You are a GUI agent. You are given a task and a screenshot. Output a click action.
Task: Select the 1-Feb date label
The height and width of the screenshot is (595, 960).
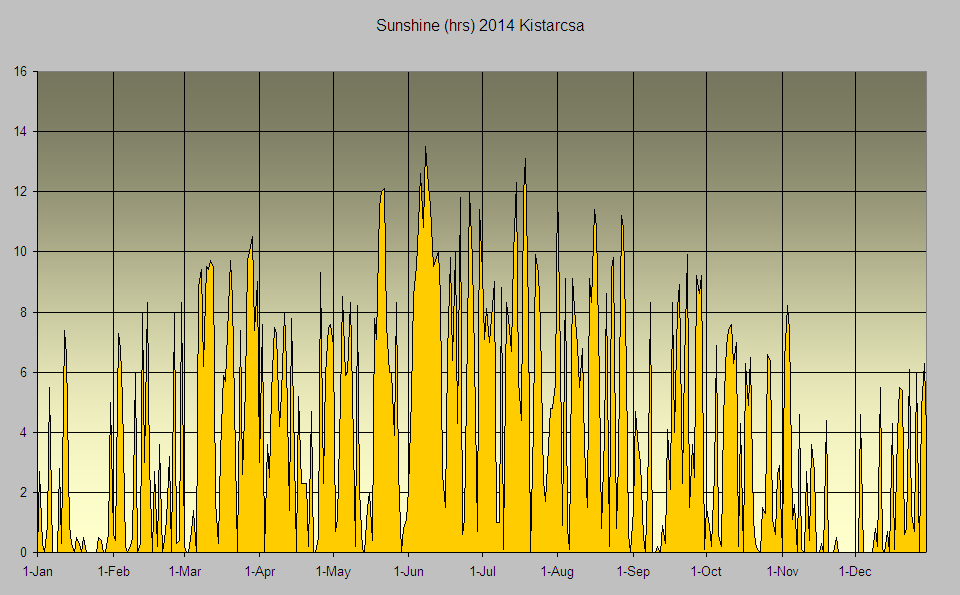tap(113, 572)
